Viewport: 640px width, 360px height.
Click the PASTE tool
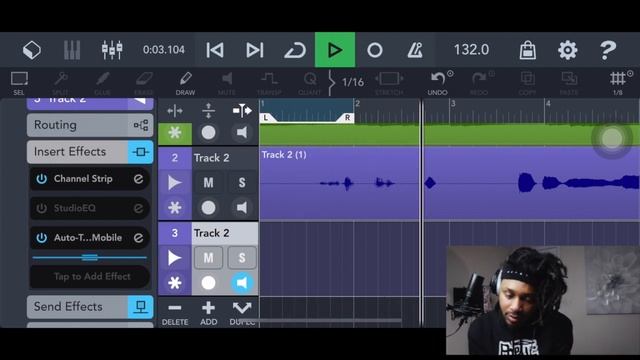(569, 83)
